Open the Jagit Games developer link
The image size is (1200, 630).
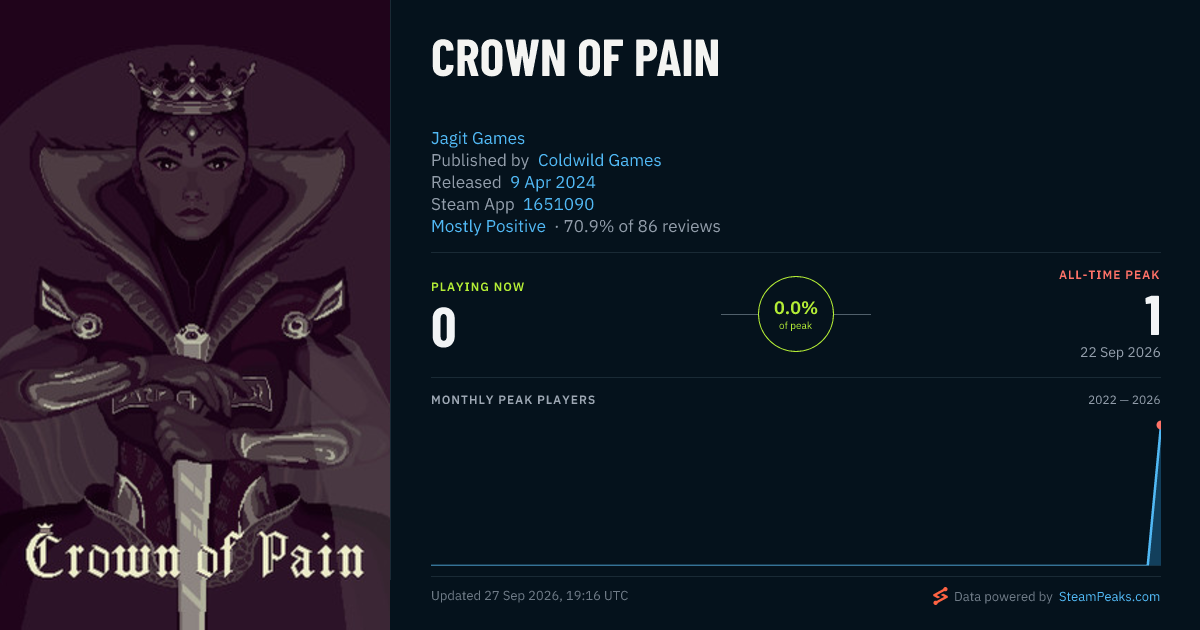pyautogui.click(x=478, y=138)
